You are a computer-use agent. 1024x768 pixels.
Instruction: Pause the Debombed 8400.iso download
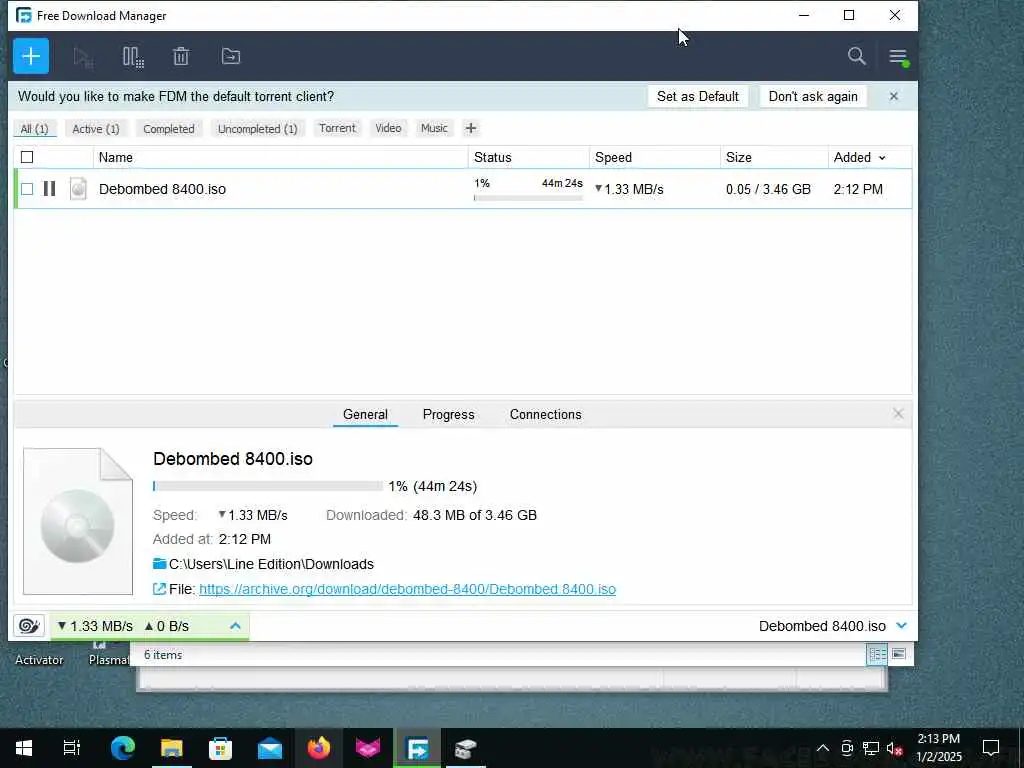click(x=49, y=189)
